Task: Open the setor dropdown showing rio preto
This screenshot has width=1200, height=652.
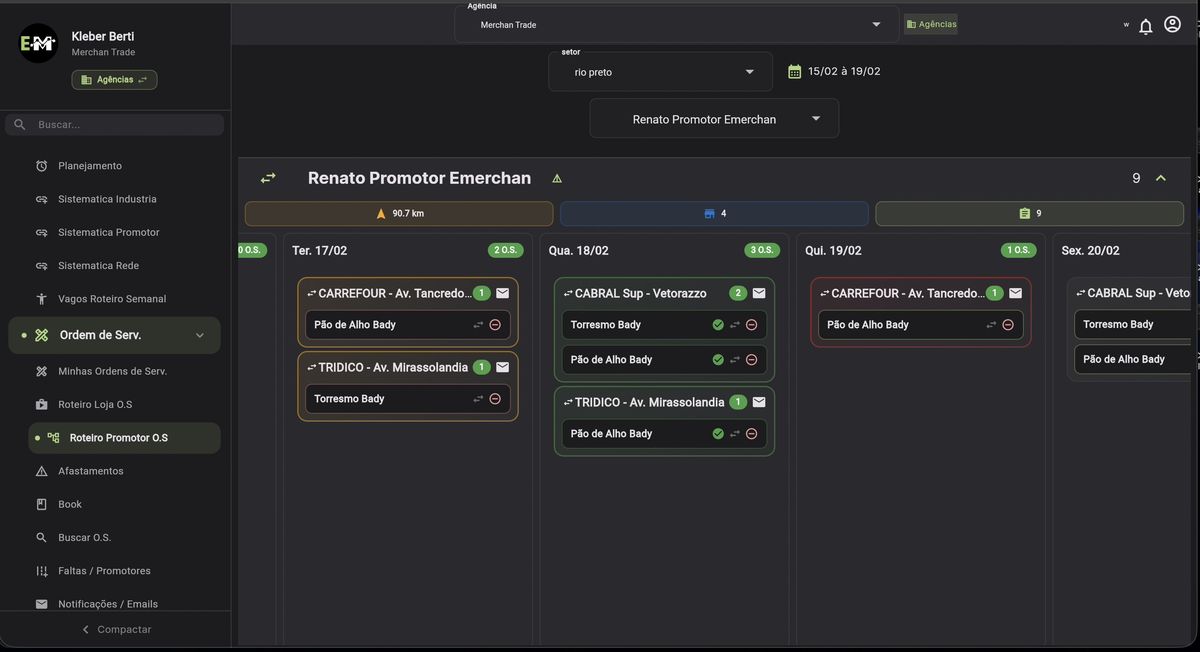Action: click(x=660, y=72)
